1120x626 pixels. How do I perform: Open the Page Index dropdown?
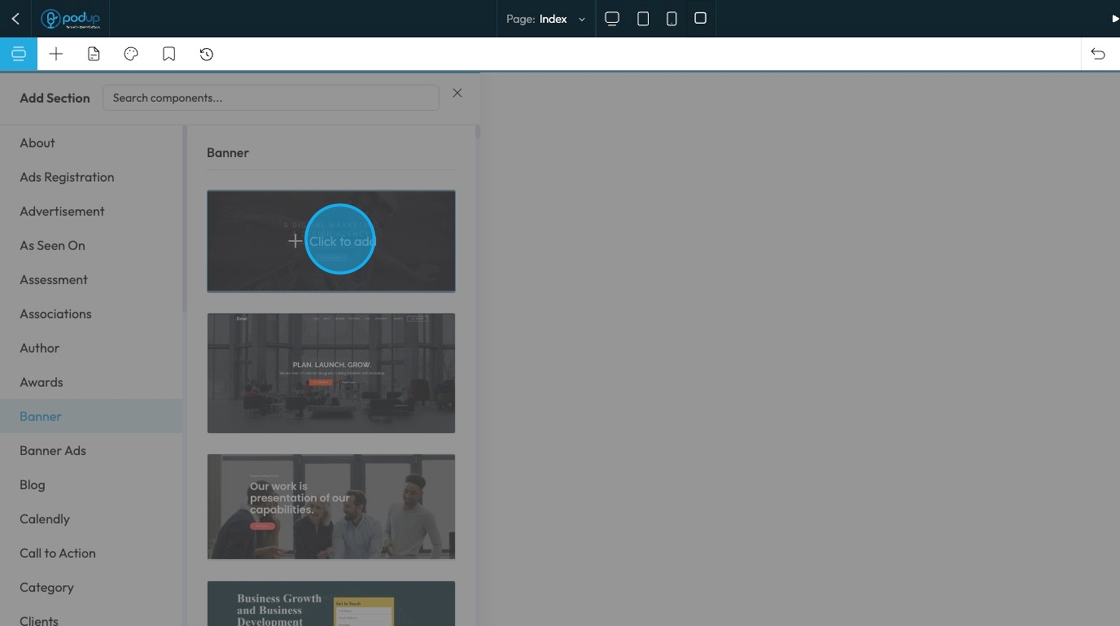546,19
